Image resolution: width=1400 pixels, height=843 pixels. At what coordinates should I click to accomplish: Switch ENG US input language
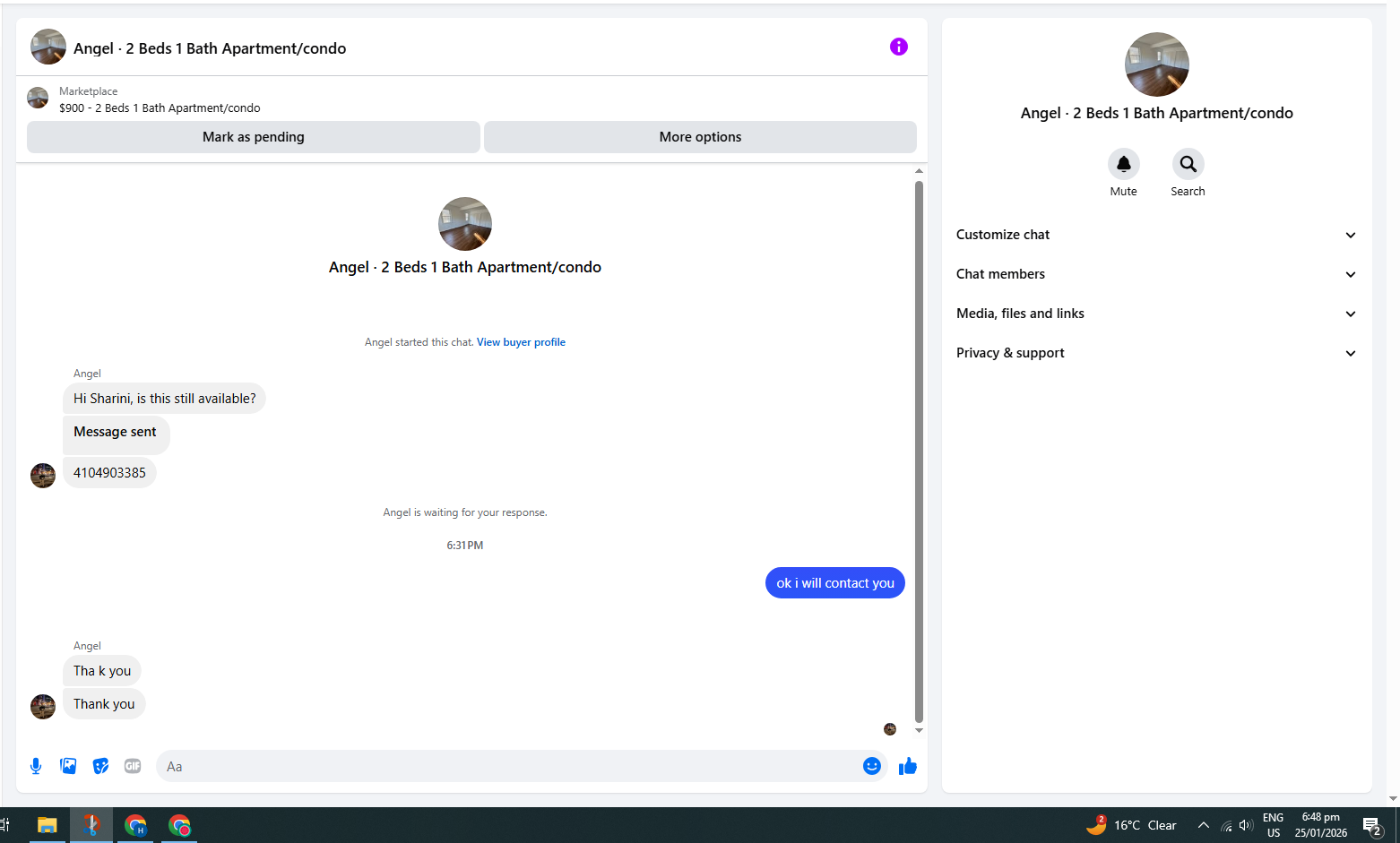[x=1273, y=825]
